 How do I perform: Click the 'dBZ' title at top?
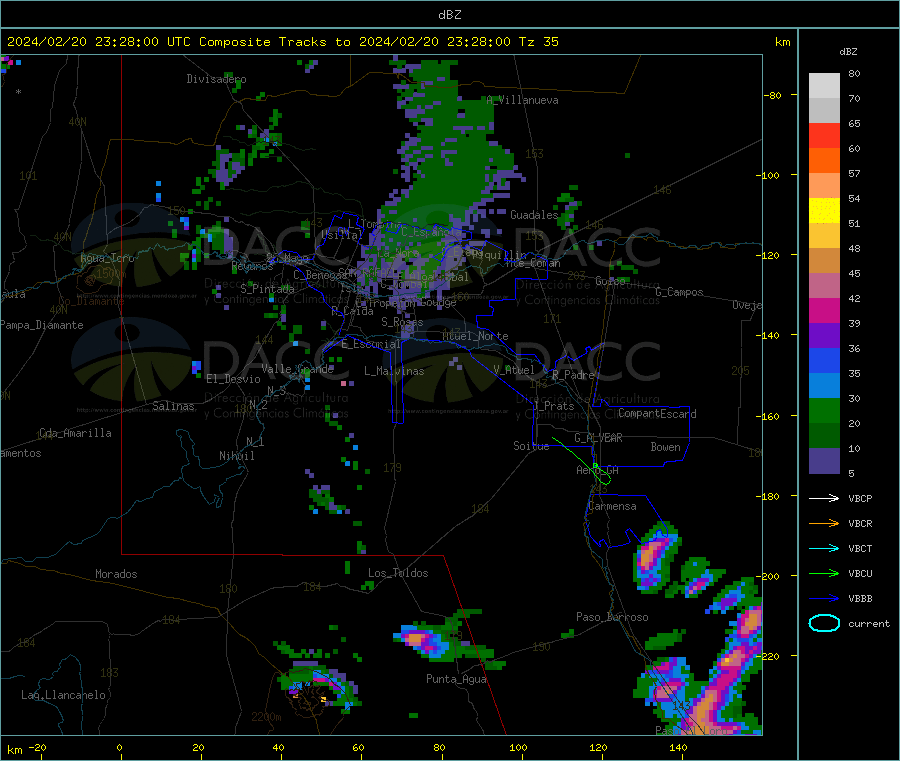pos(449,15)
